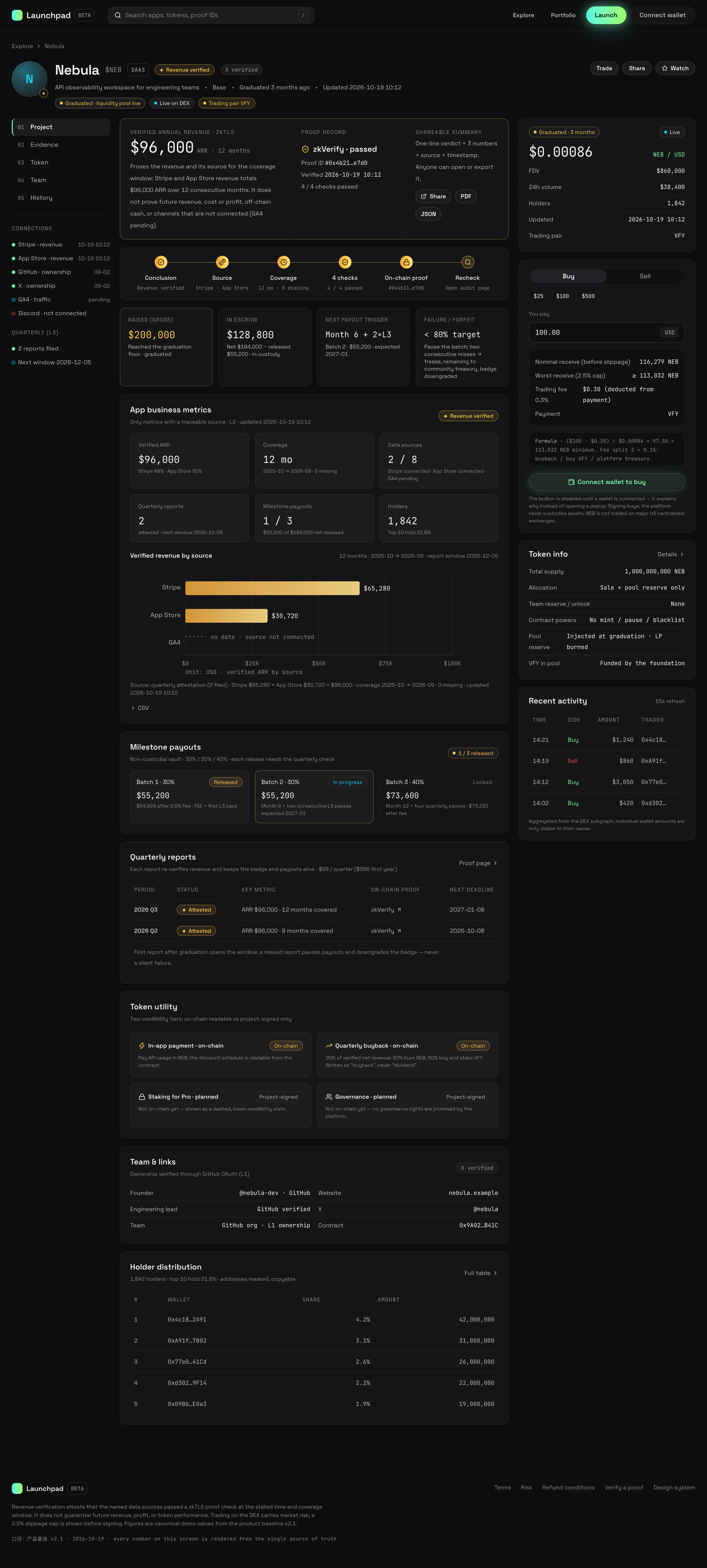Focus the search apps, tokens, proof IDs field
Image resolution: width=707 pixels, height=1568 pixels.
(x=211, y=15)
